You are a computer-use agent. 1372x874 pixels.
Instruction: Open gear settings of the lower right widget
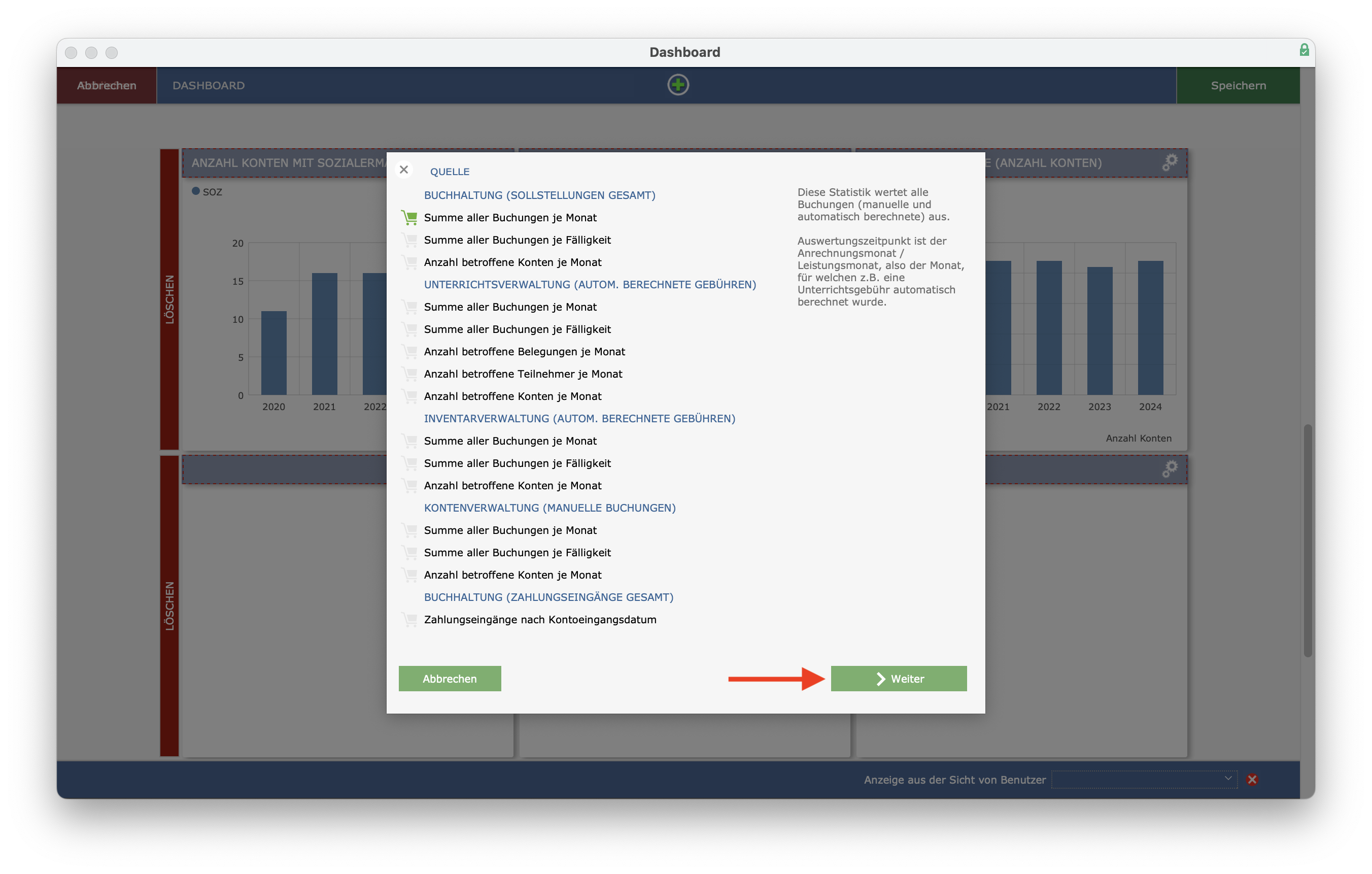click(x=1170, y=469)
